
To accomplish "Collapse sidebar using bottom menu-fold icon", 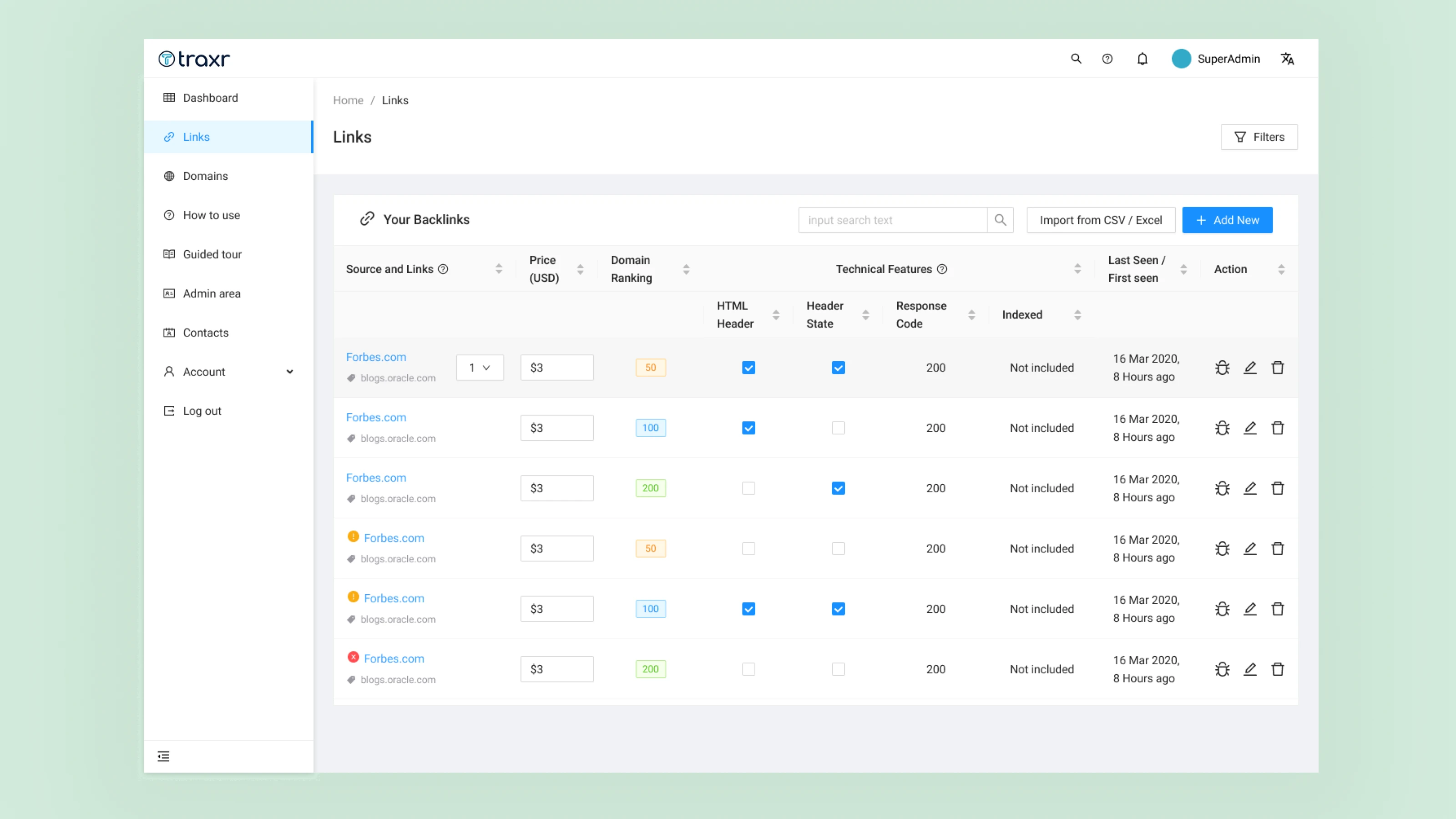I will pyautogui.click(x=163, y=756).
